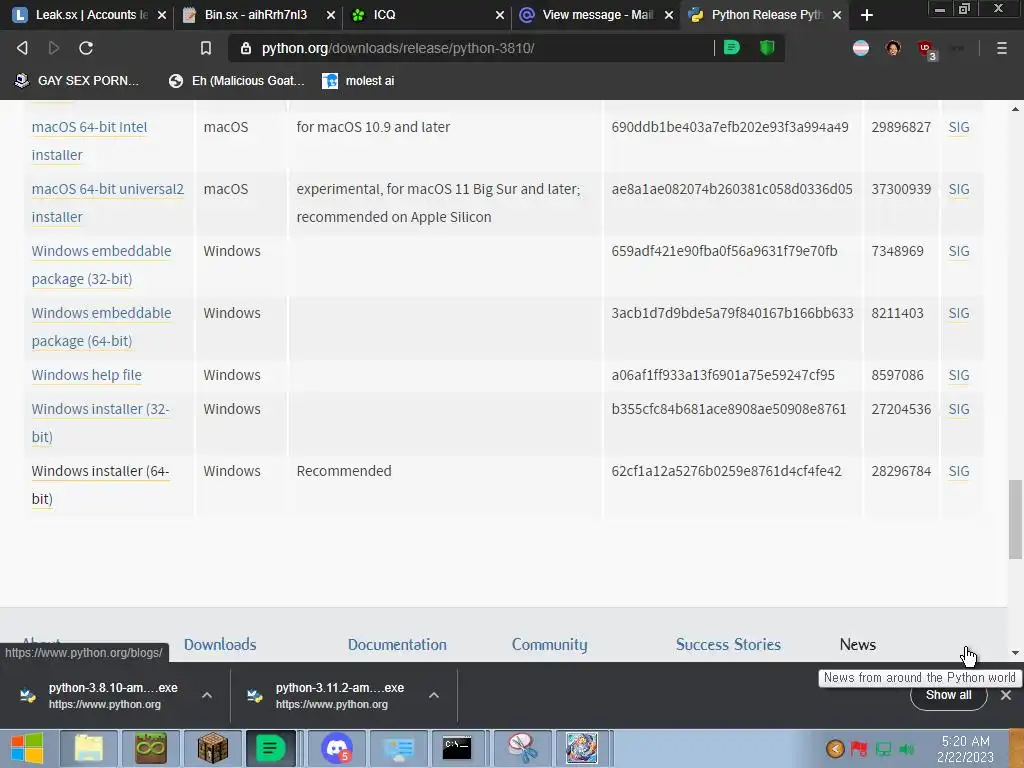This screenshot has width=1024, height=768.
Task: Open SIG for macOS universal2 installer
Action: (958, 189)
